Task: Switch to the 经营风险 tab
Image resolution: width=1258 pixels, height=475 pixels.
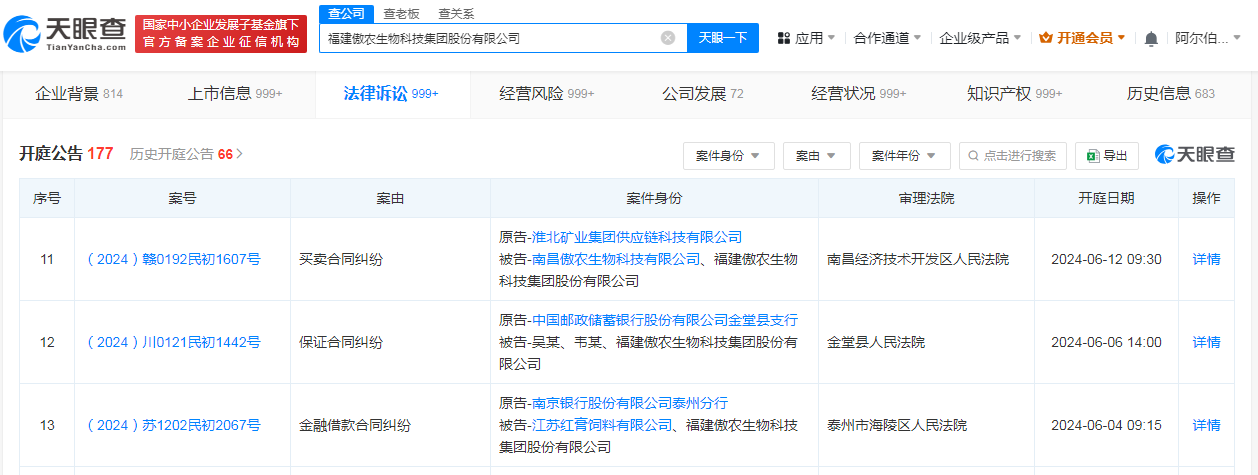Action: coord(547,94)
